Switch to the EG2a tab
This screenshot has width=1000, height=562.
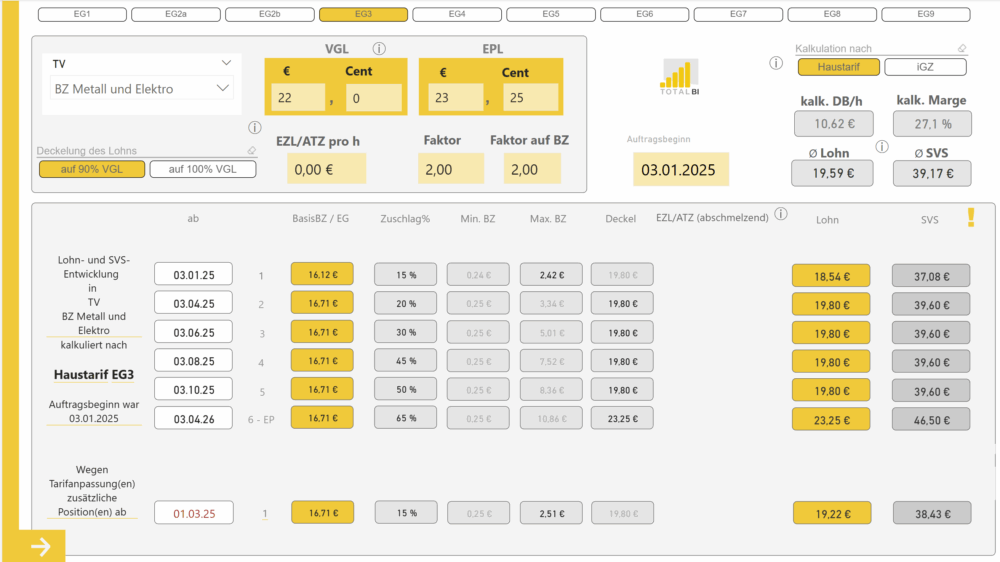click(x=175, y=15)
